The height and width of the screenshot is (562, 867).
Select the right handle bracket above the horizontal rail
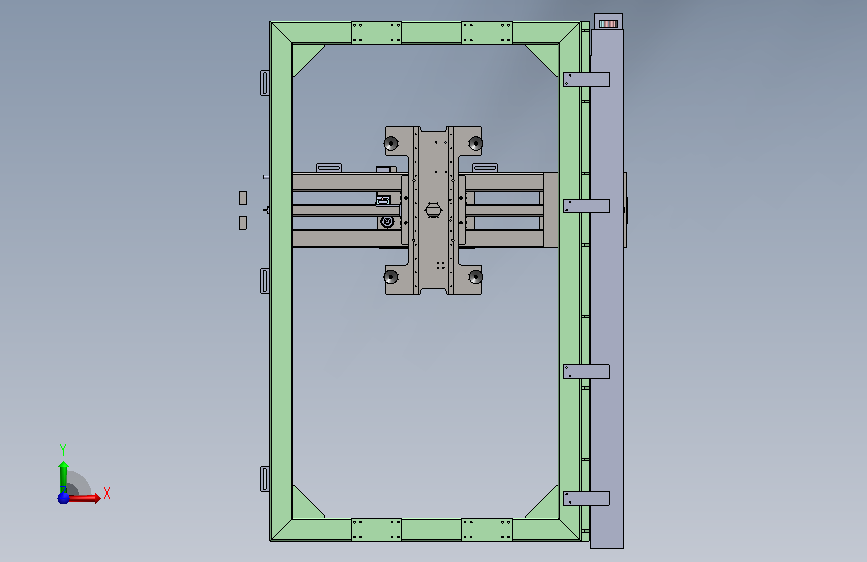pos(485,168)
